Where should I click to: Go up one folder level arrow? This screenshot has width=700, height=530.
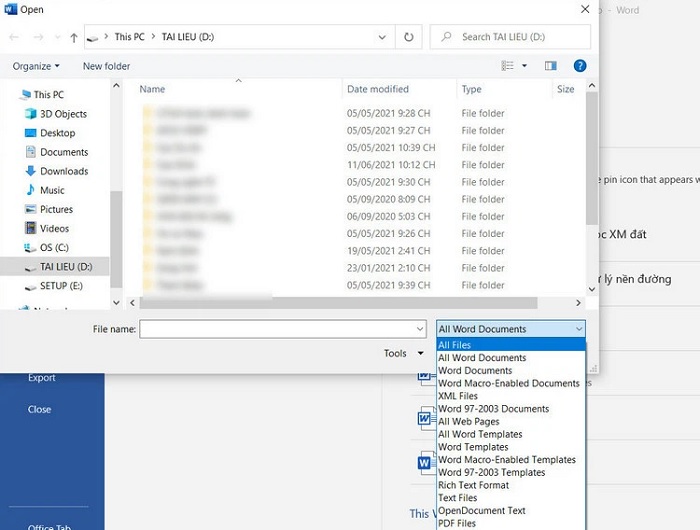[x=74, y=38]
